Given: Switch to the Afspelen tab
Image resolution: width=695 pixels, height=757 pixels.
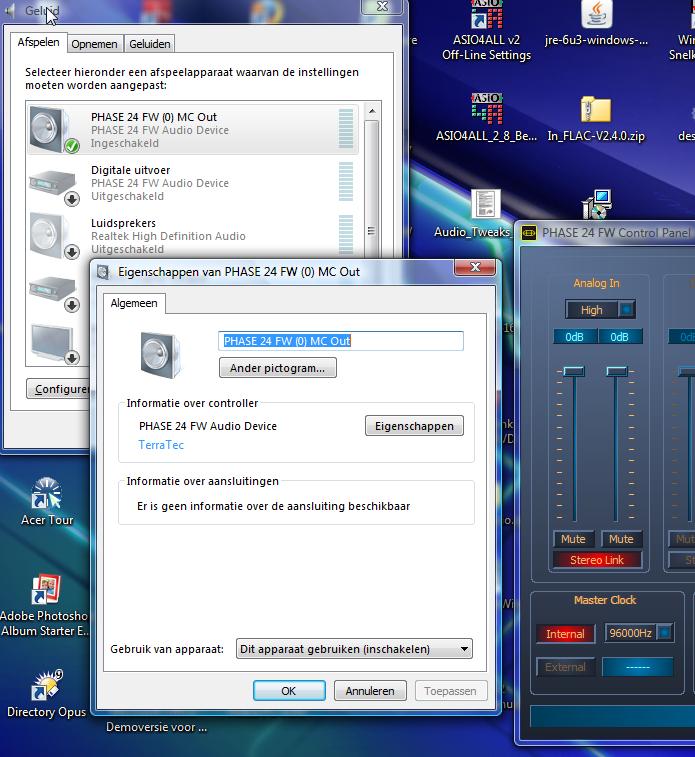Looking at the screenshot, I should (39, 42).
